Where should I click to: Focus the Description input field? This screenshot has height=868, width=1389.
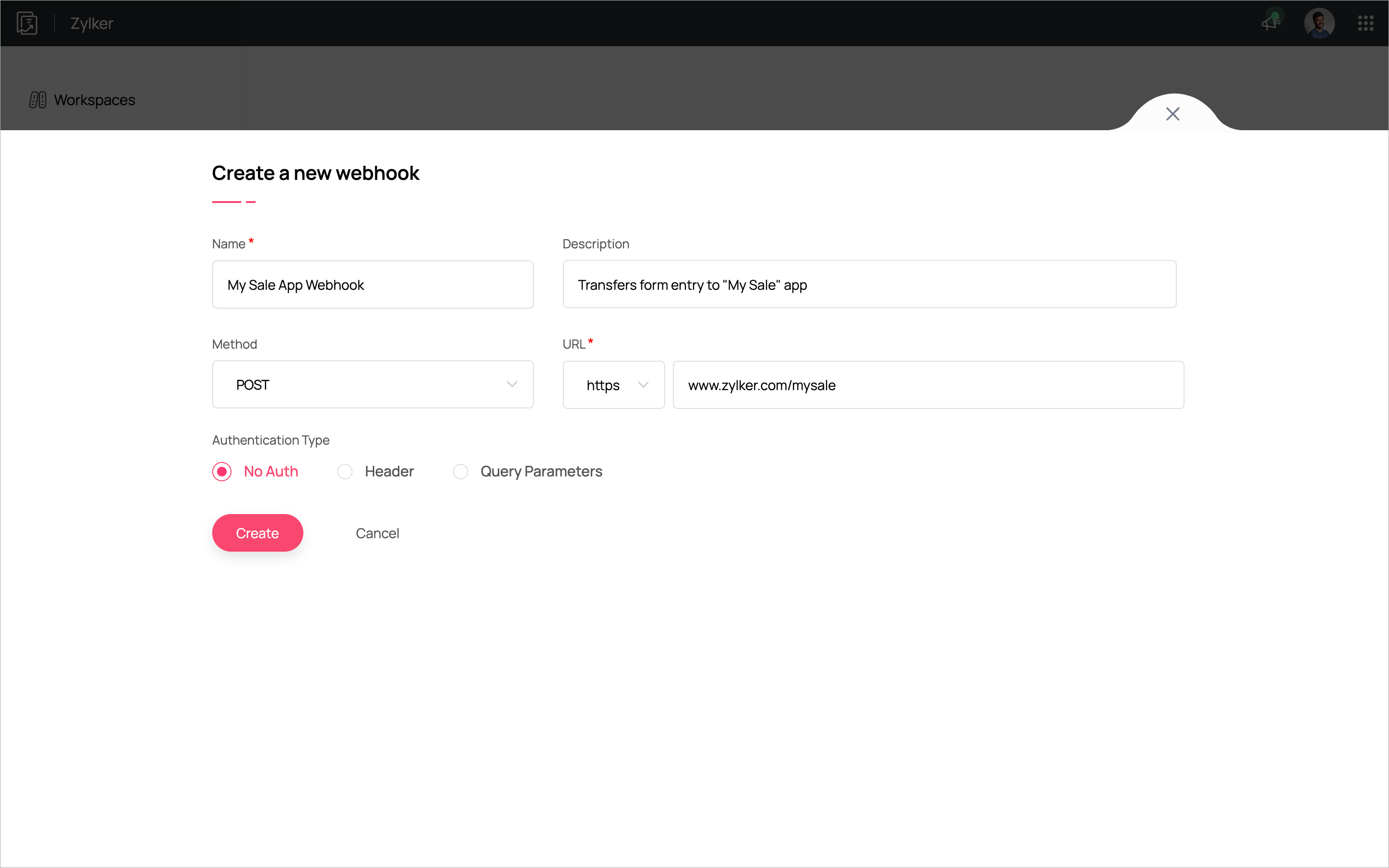click(x=869, y=284)
